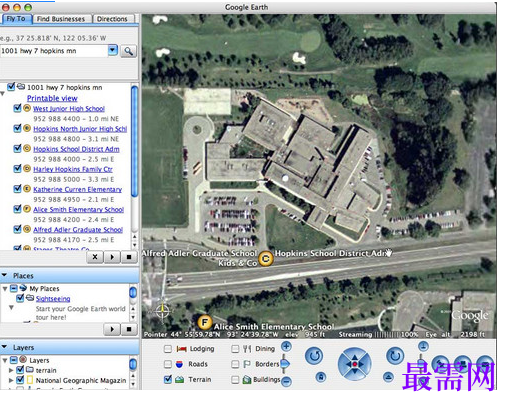This screenshot has width=514, height=408.
Task: Click the Layers panel scrollbar
Action: coord(133,364)
